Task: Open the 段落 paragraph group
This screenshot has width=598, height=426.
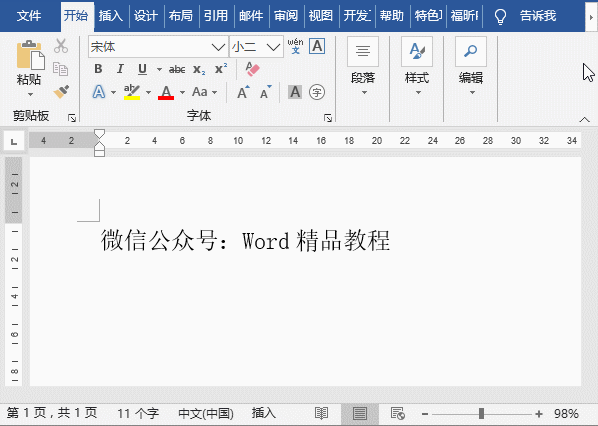Action: click(363, 66)
